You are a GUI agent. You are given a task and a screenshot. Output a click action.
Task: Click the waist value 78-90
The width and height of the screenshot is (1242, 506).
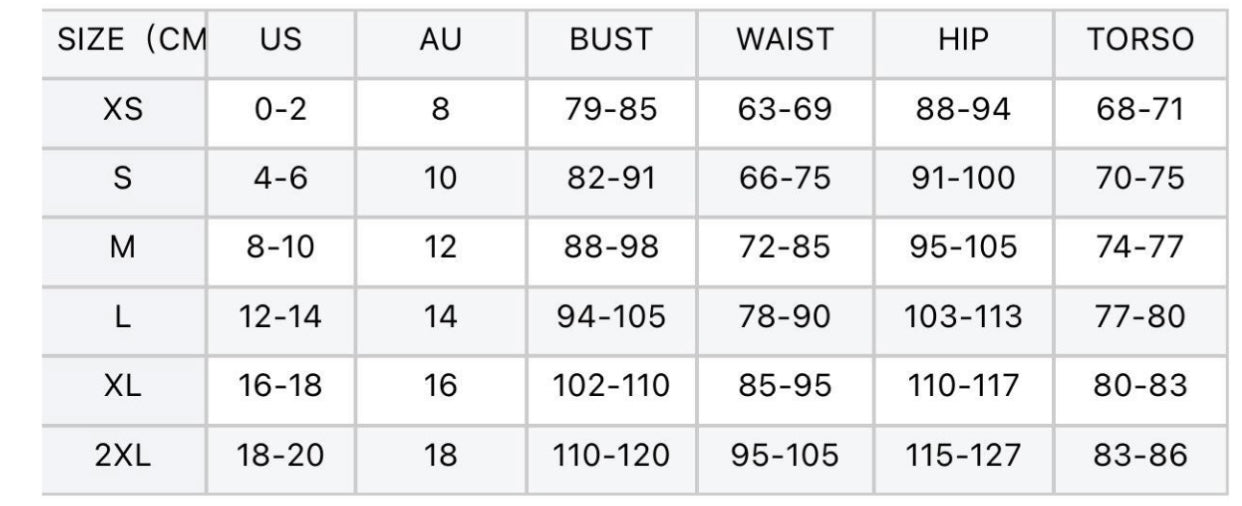coord(784,317)
